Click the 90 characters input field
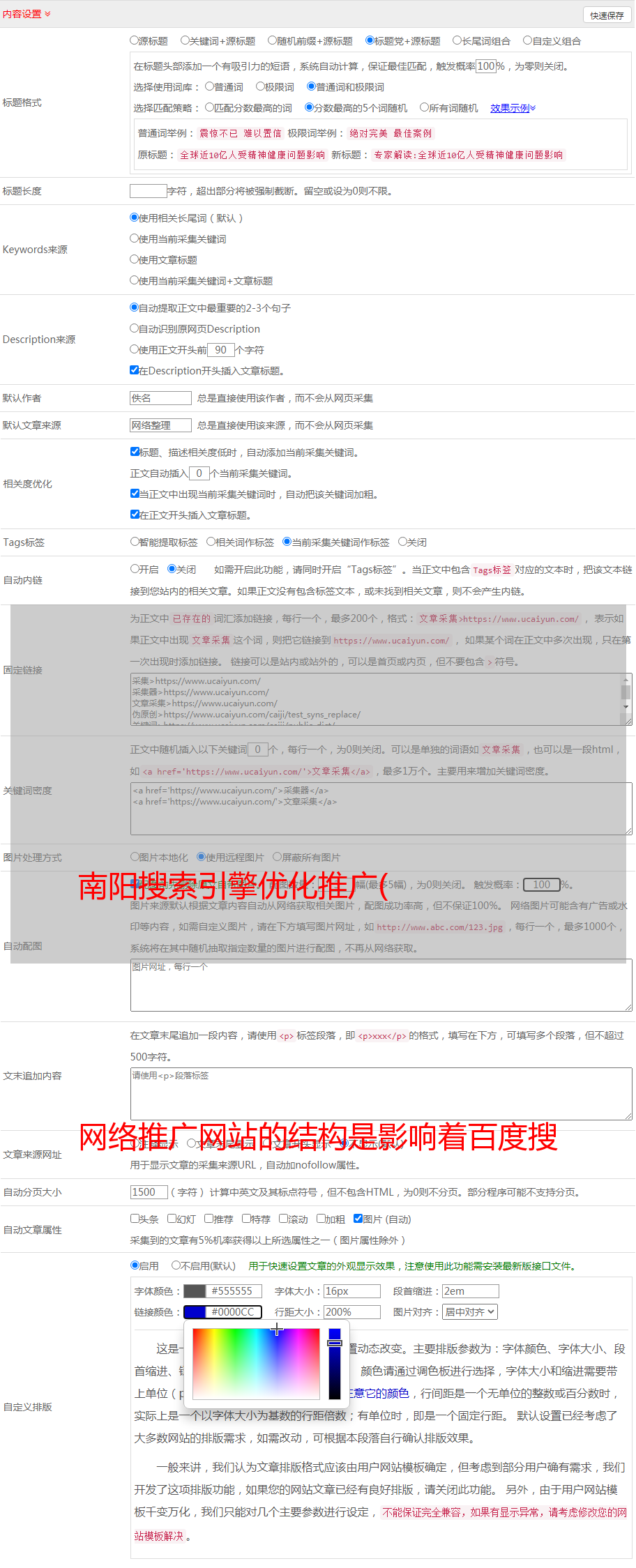The height and width of the screenshot is (1568, 636). point(220,350)
